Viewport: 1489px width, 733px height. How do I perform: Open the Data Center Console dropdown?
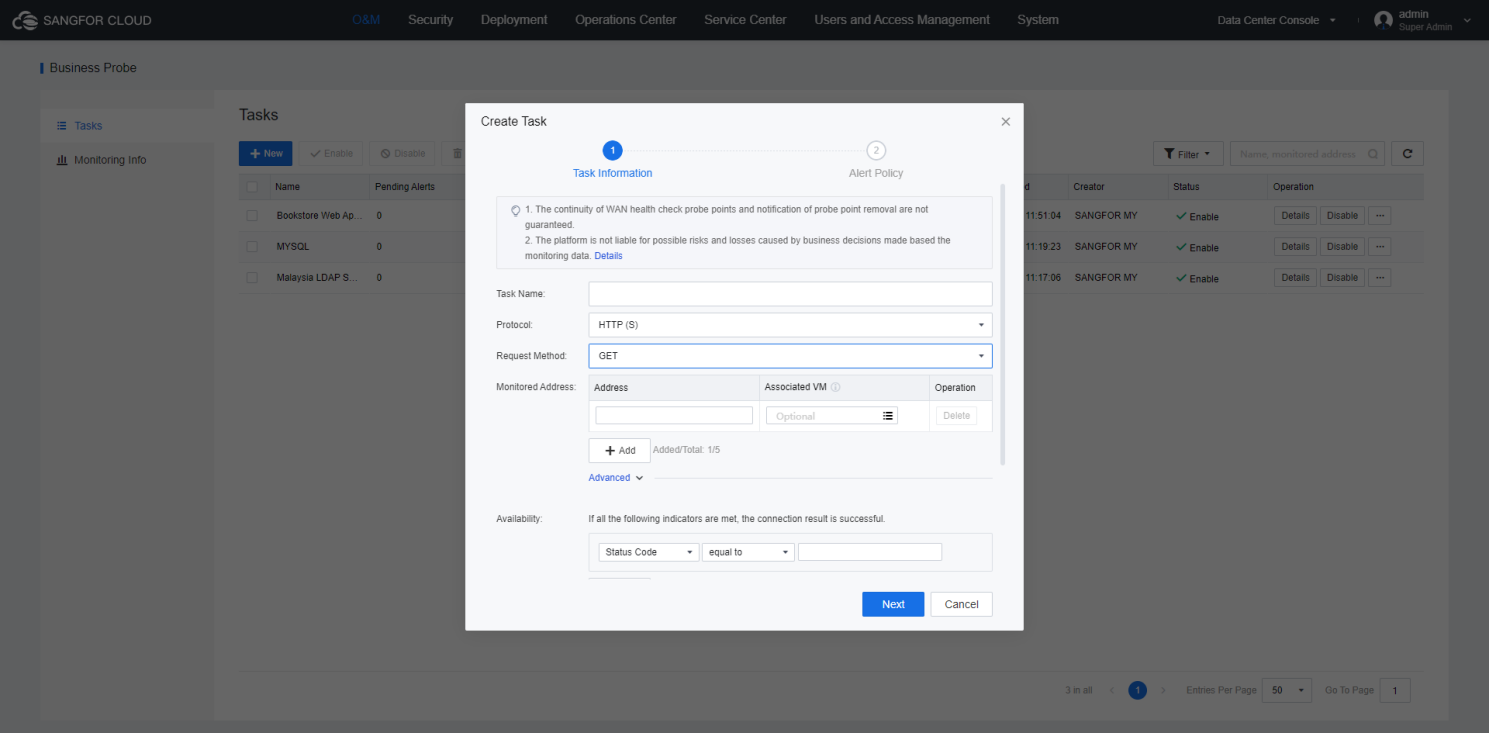[x=1276, y=20]
